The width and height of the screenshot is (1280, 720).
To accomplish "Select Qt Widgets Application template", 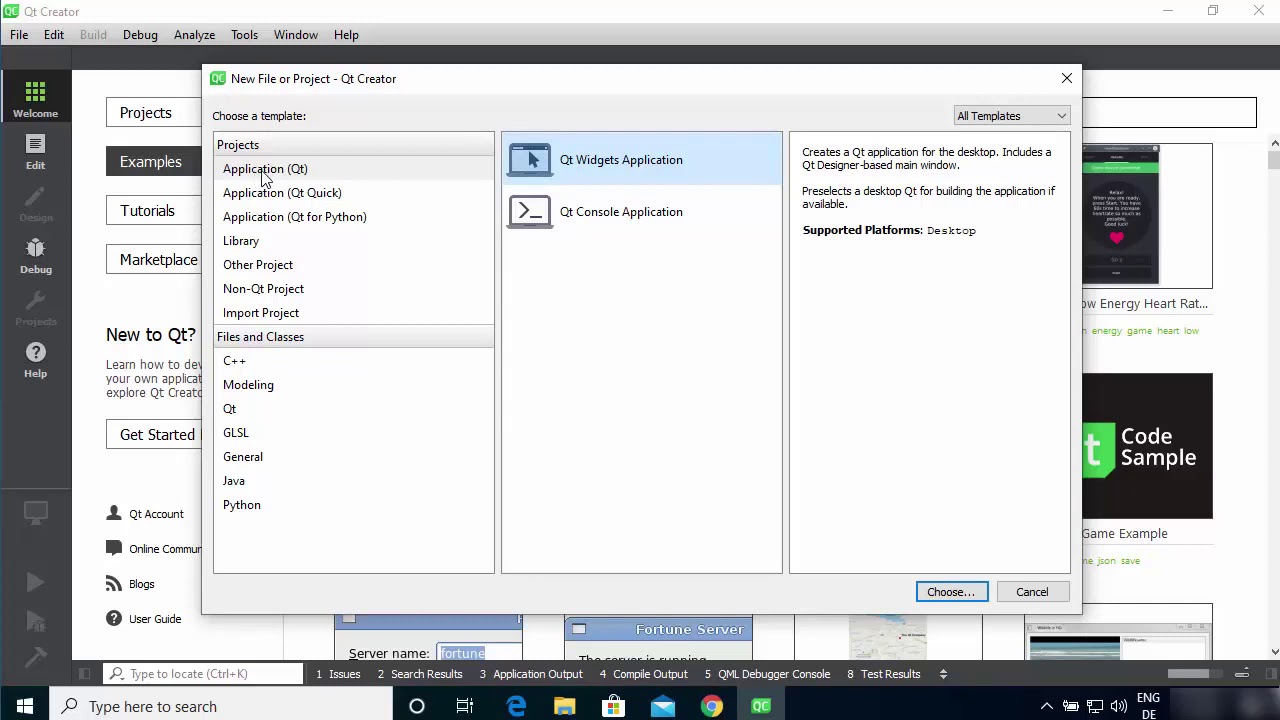I will pos(642,160).
